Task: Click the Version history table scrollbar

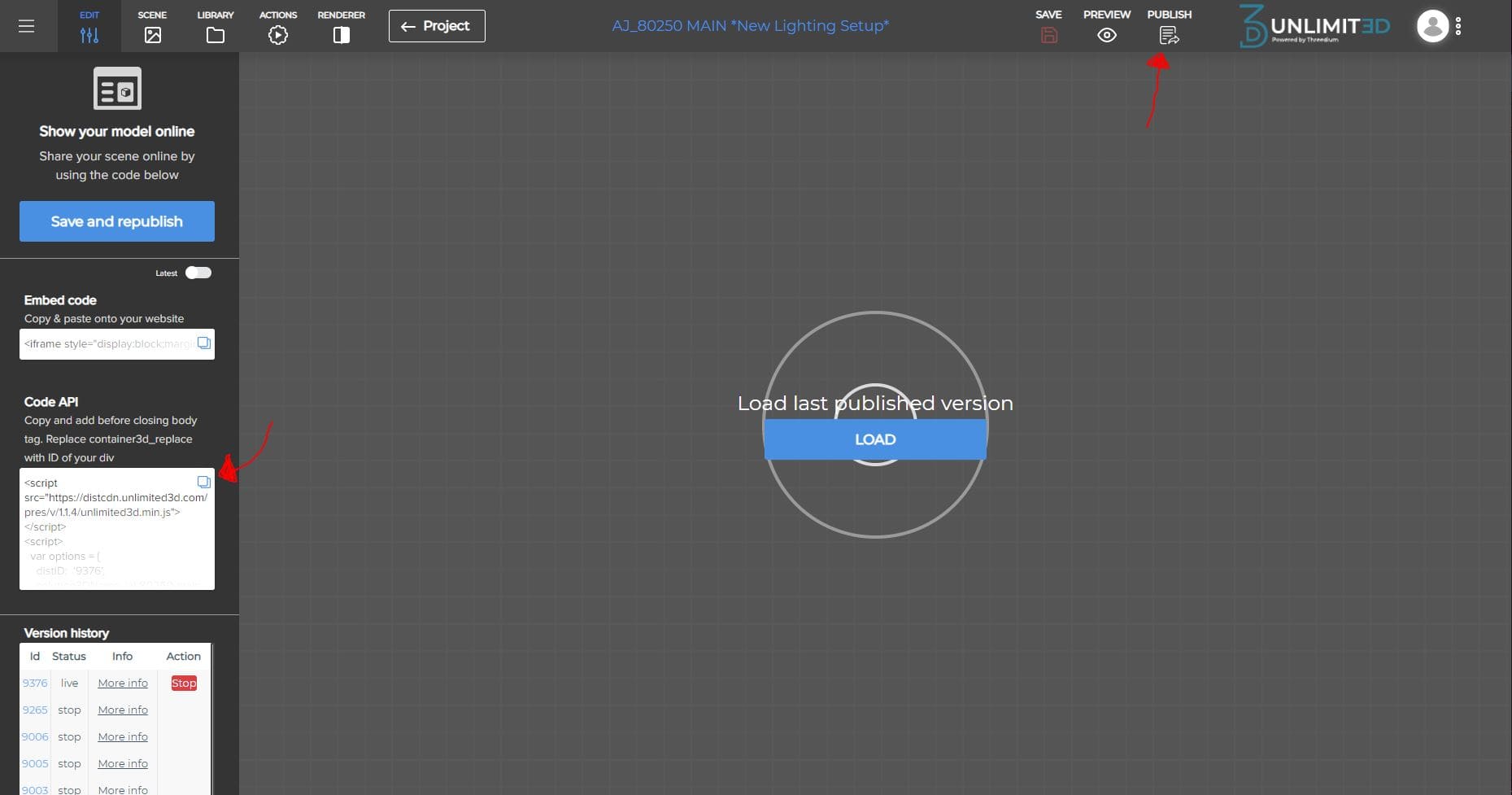Action: pos(211,719)
